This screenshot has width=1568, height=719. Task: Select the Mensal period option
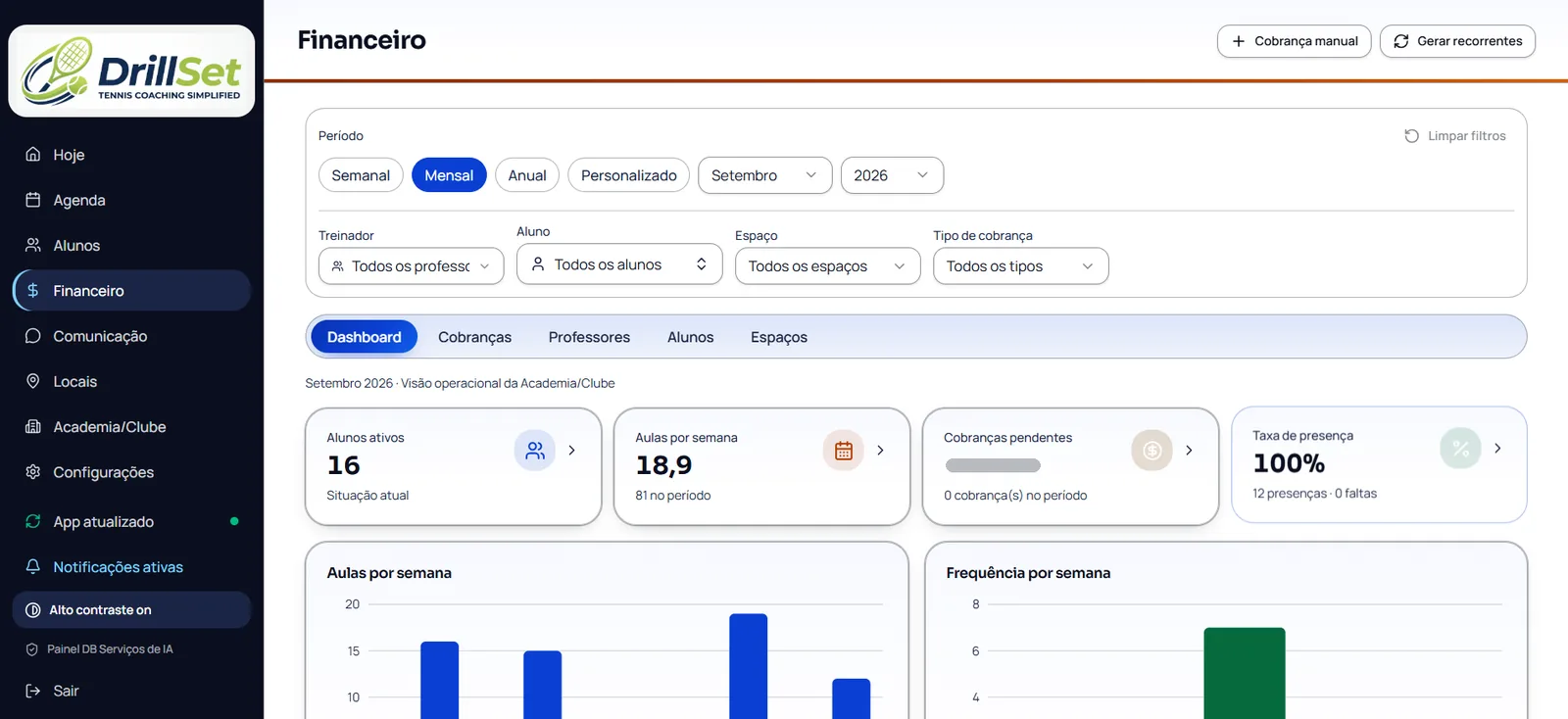click(449, 175)
